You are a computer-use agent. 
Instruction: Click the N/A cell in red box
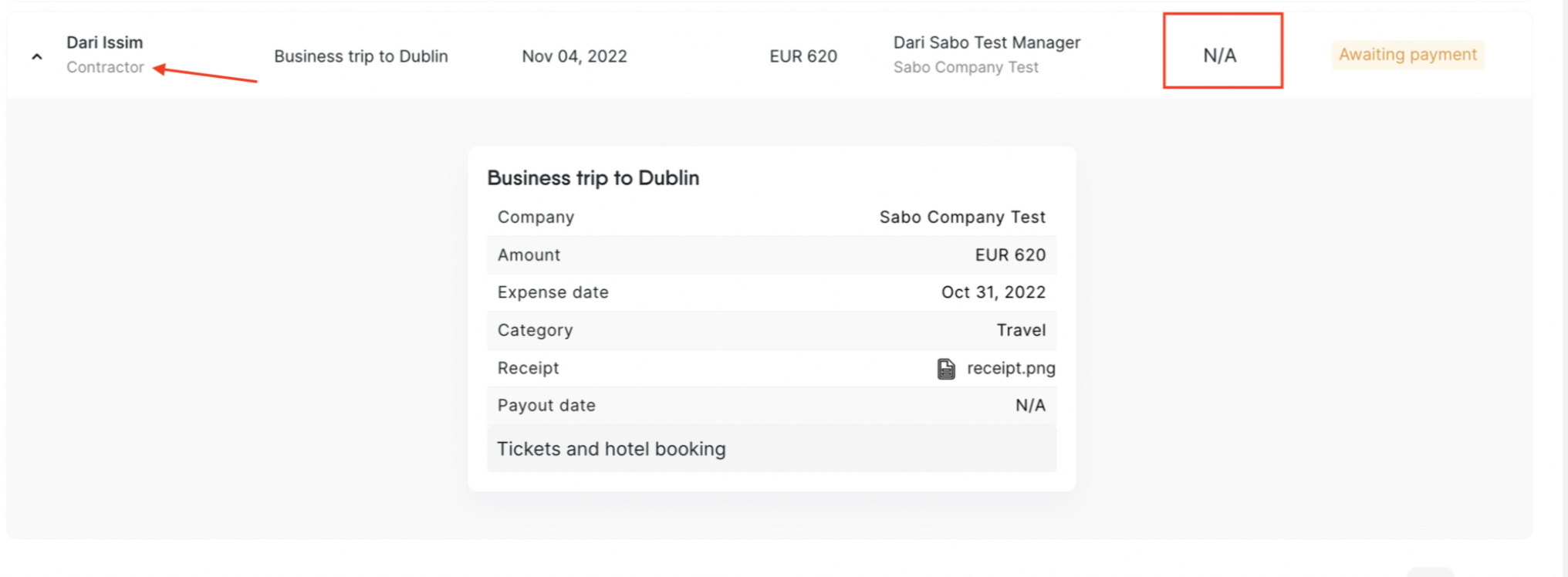[1219, 56]
